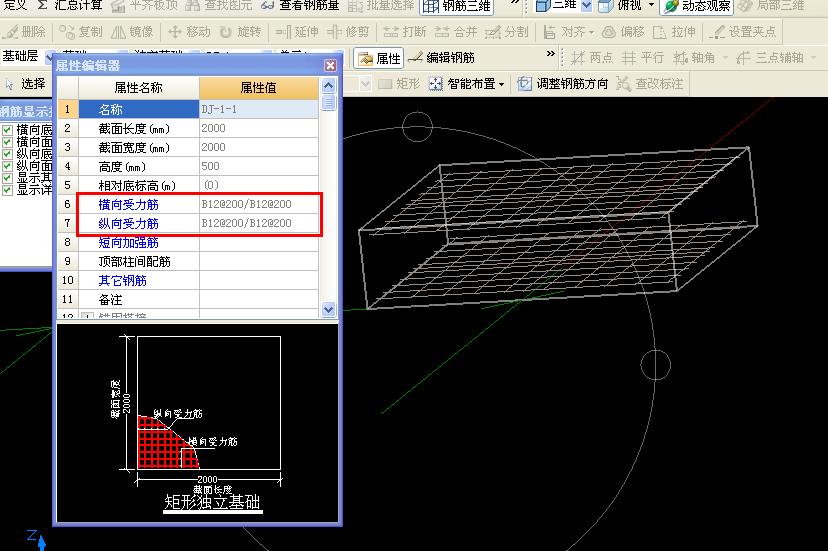
Task: Close the 属性编辑器 property editor panel
Action: click(x=330, y=66)
